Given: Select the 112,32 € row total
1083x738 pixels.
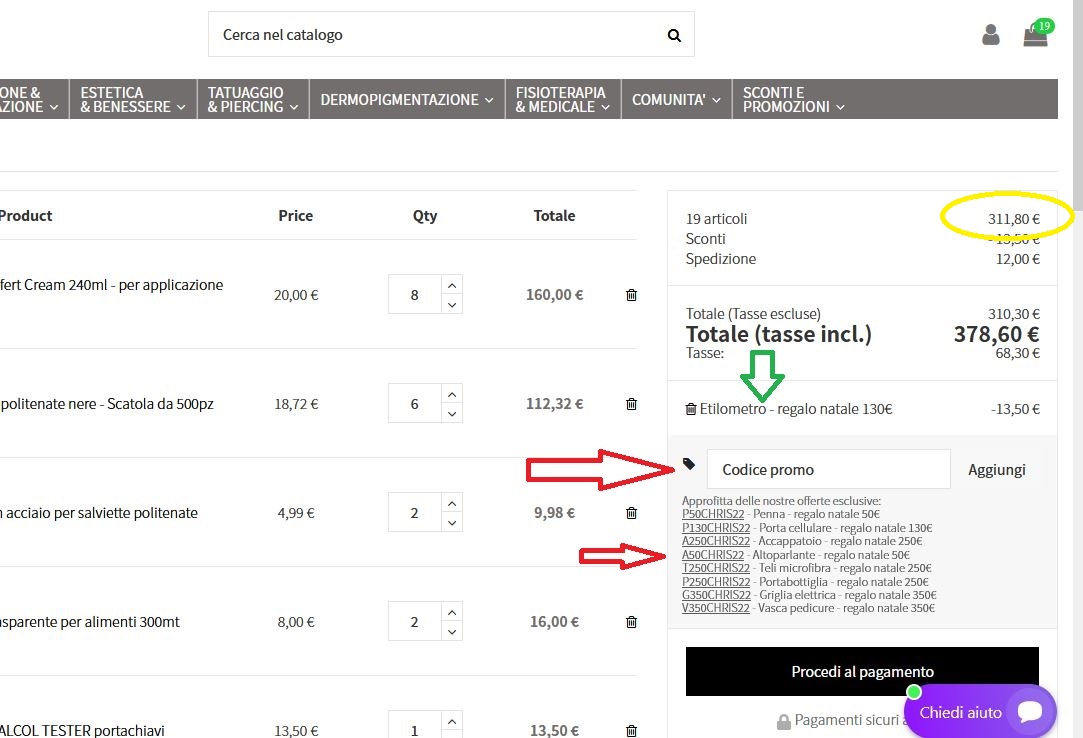Looking at the screenshot, I should [555, 404].
